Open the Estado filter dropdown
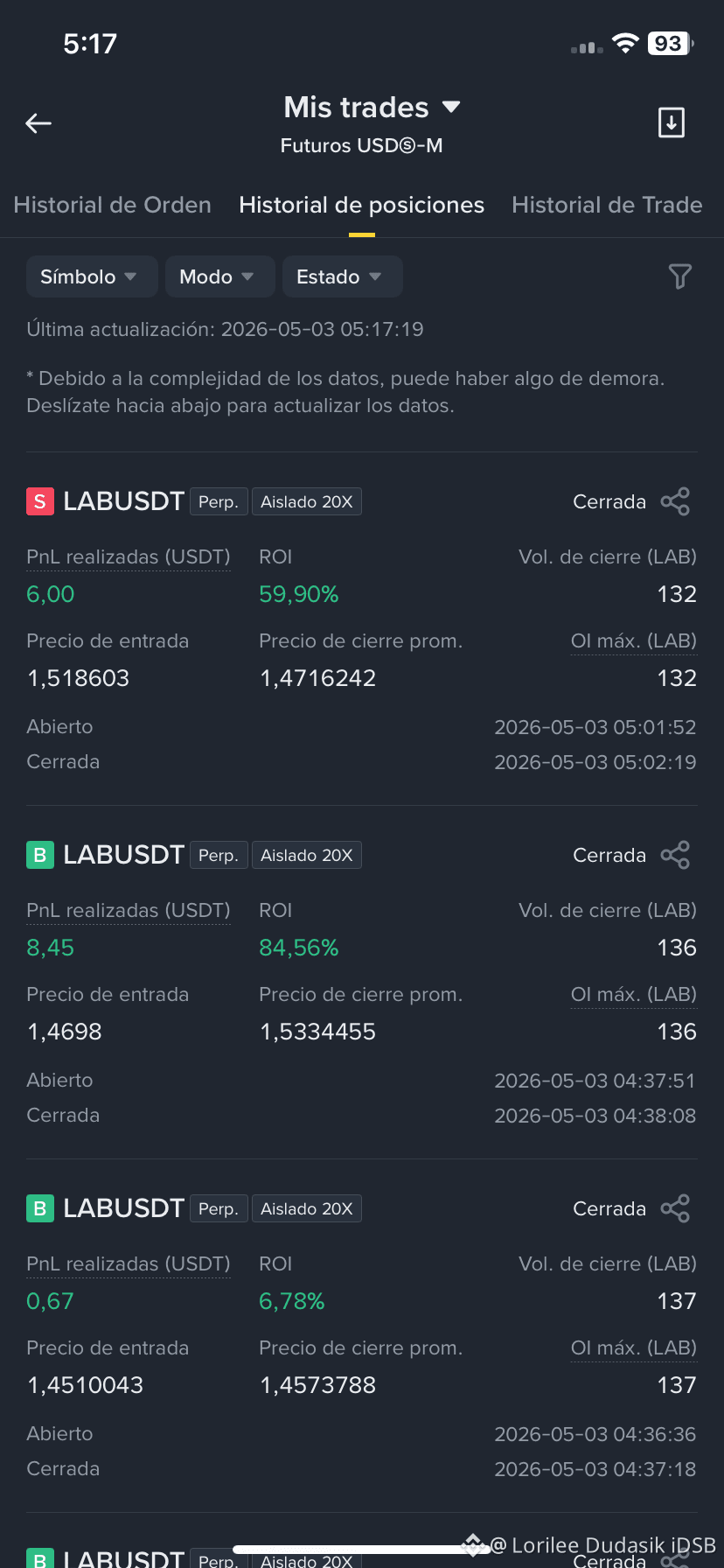724x1568 pixels. [343, 276]
